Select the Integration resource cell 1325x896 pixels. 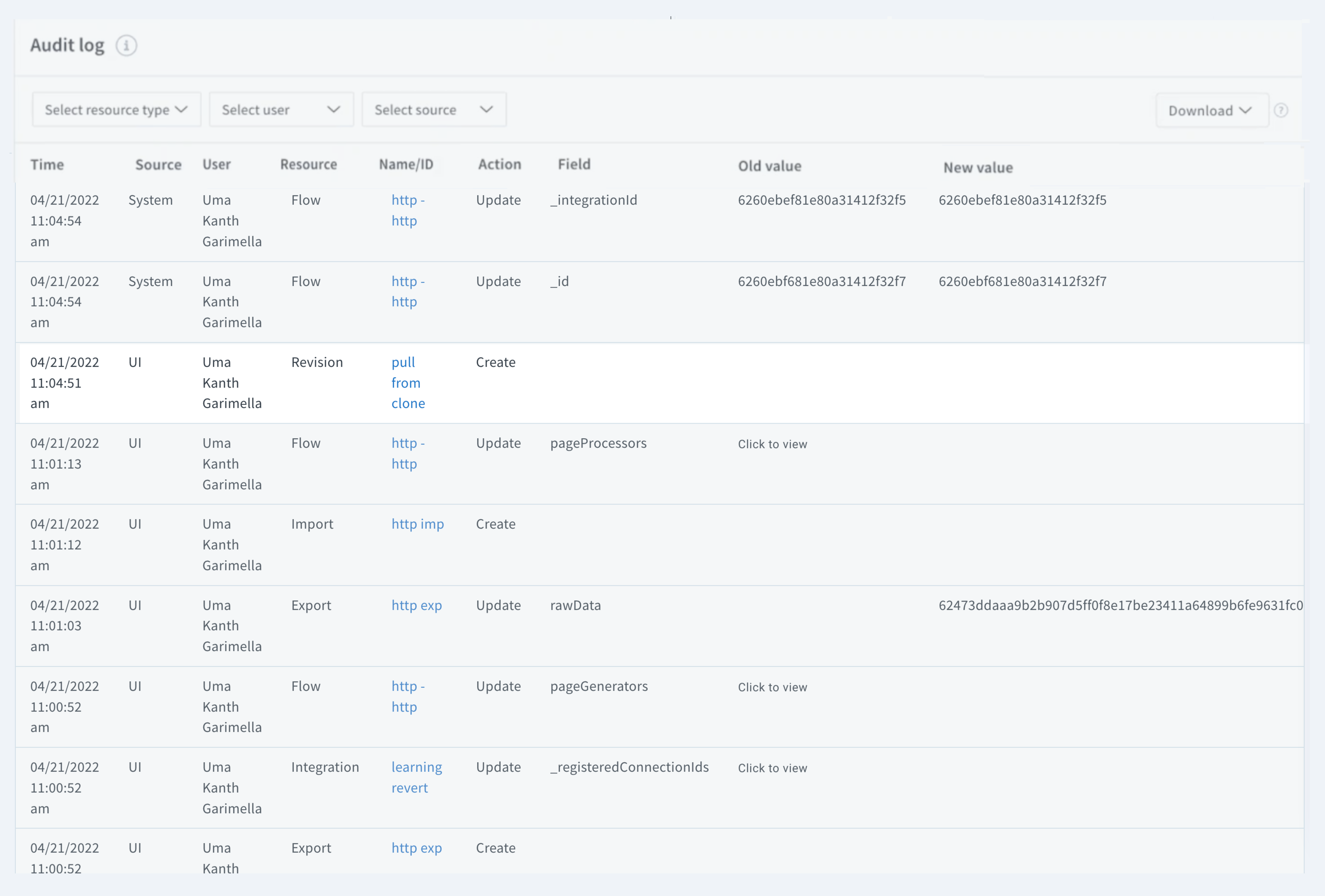325,767
